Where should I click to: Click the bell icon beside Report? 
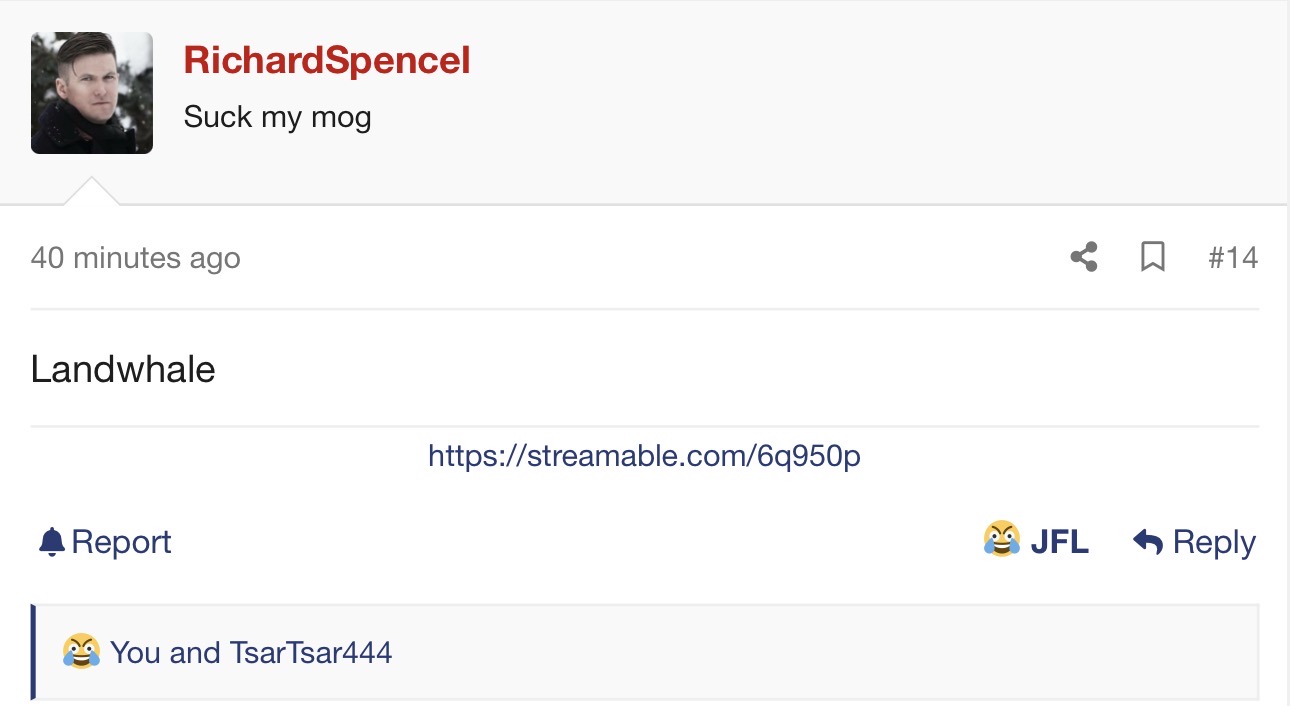(51, 542)
